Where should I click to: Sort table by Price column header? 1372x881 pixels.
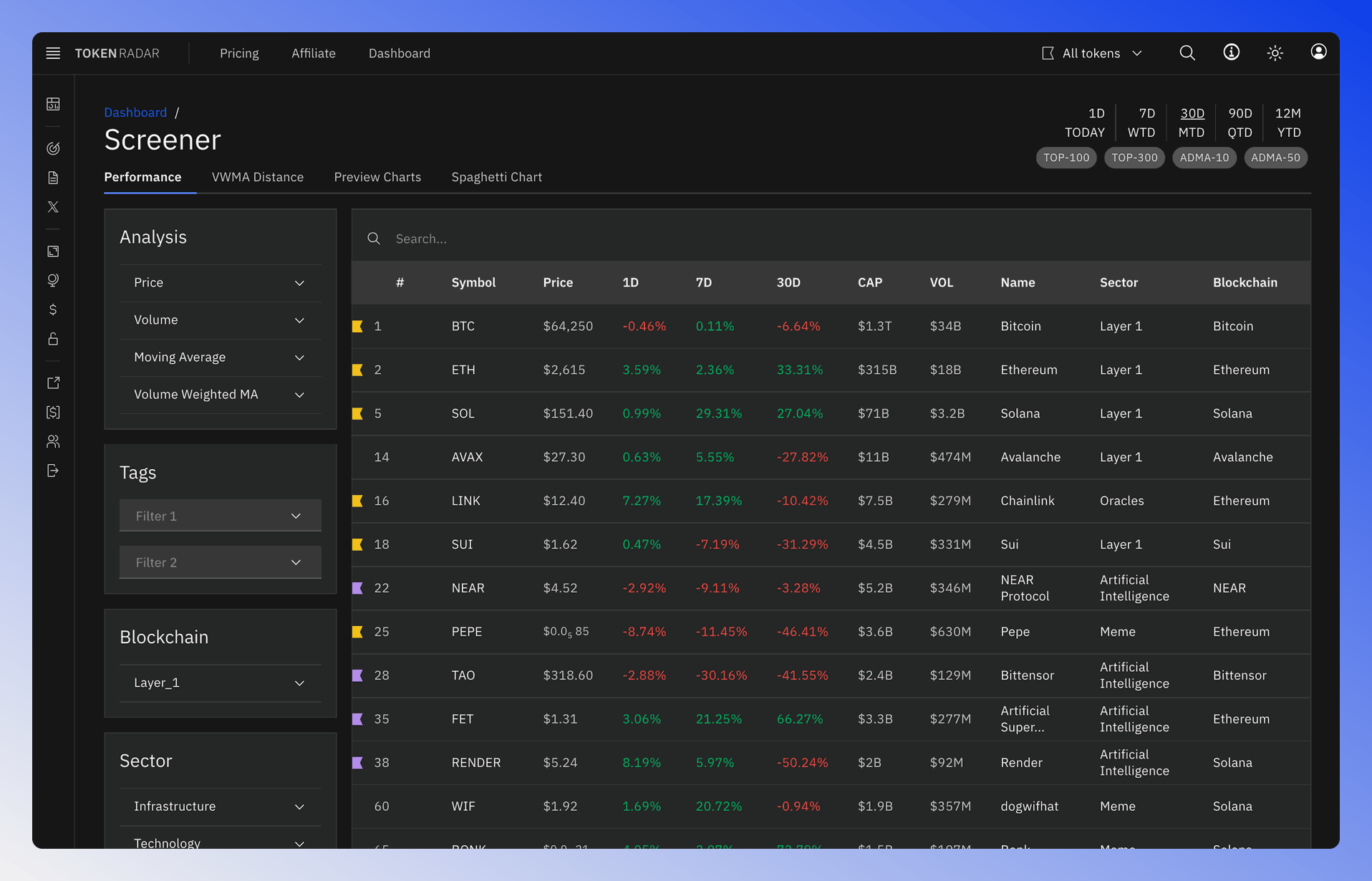click(x=558, y=283)
